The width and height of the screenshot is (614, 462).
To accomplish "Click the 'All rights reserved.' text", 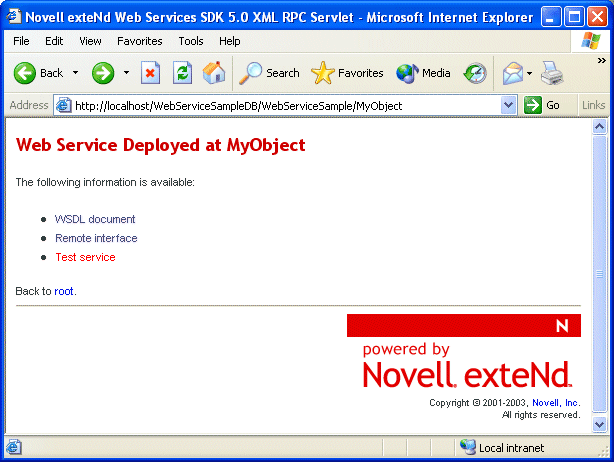I will [x=541, y=415].
